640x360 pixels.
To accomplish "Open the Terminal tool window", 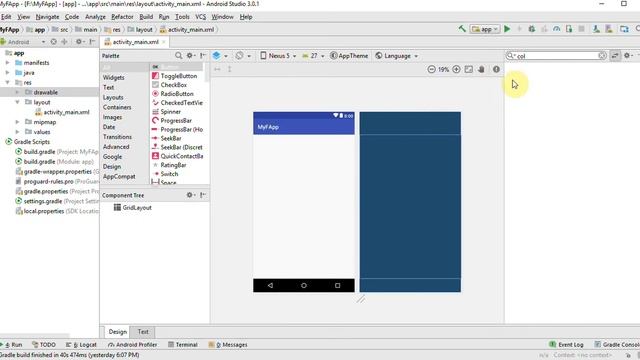I will pos(182,344).
